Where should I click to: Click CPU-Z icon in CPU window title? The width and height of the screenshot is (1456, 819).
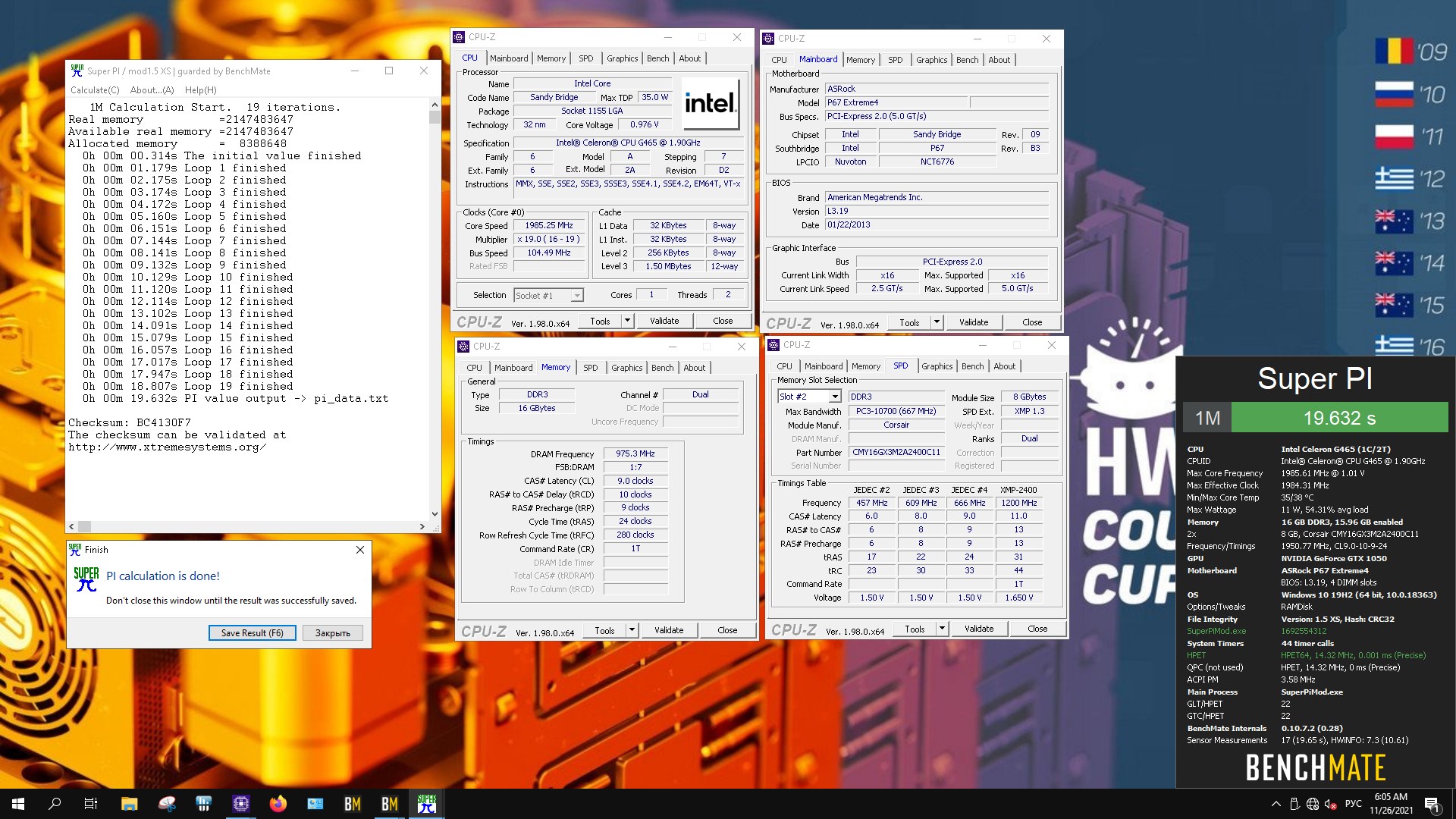(459, 37)
